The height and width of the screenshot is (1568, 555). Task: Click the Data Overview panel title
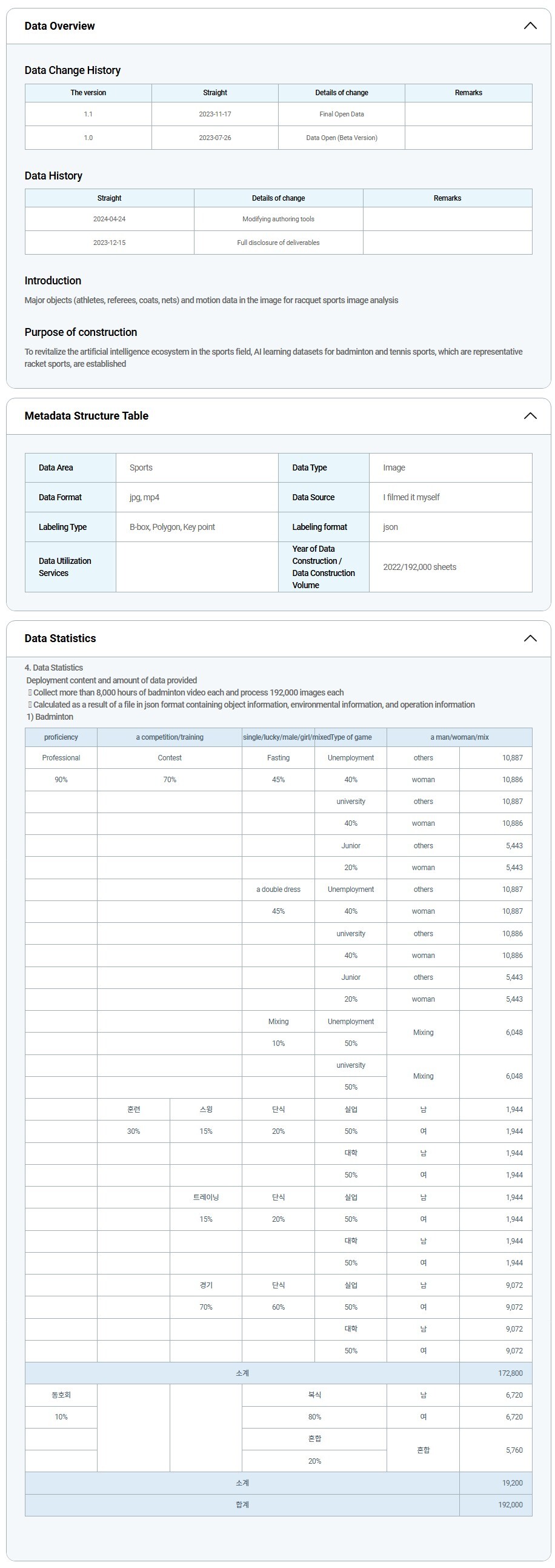click(x=59, y=25)
